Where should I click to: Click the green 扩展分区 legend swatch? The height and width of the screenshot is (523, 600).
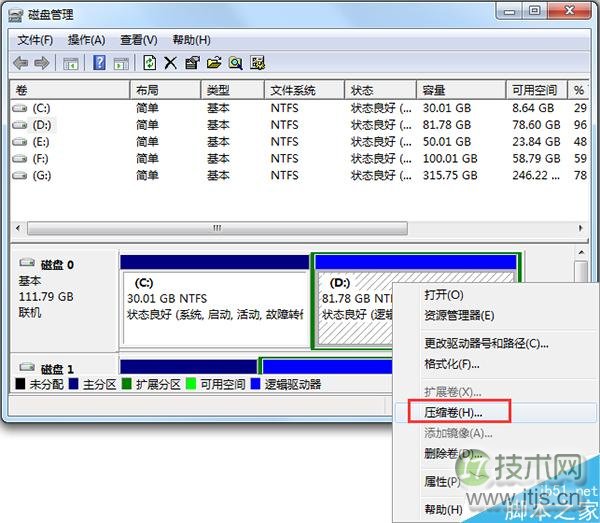(126, 384)
